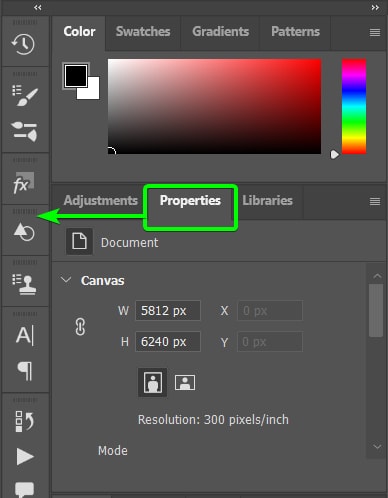This screenshot has height=498, width=388.
Task: Open the Paragraph panel icon
Action: click(x=25, y=371)
